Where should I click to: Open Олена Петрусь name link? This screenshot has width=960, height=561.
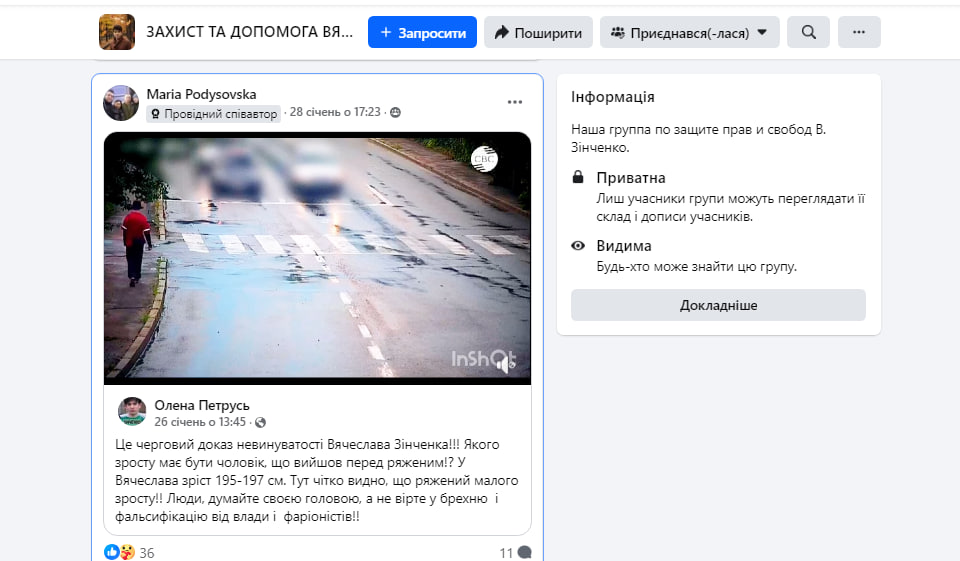point(202,405)
